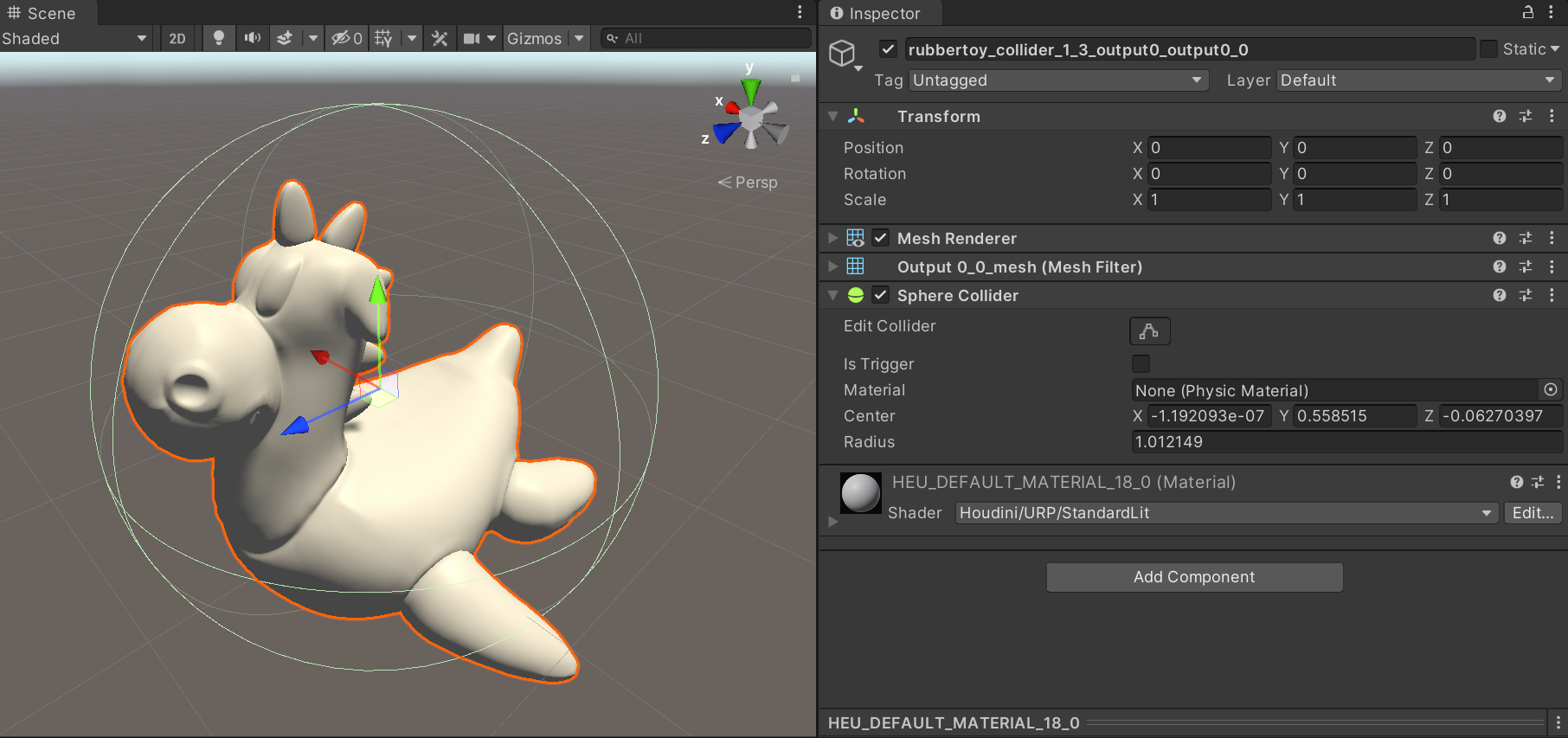This screenshot has width=1568, height=738.
Task: Open Static flags dropdown arrow
Action: 1555,49
